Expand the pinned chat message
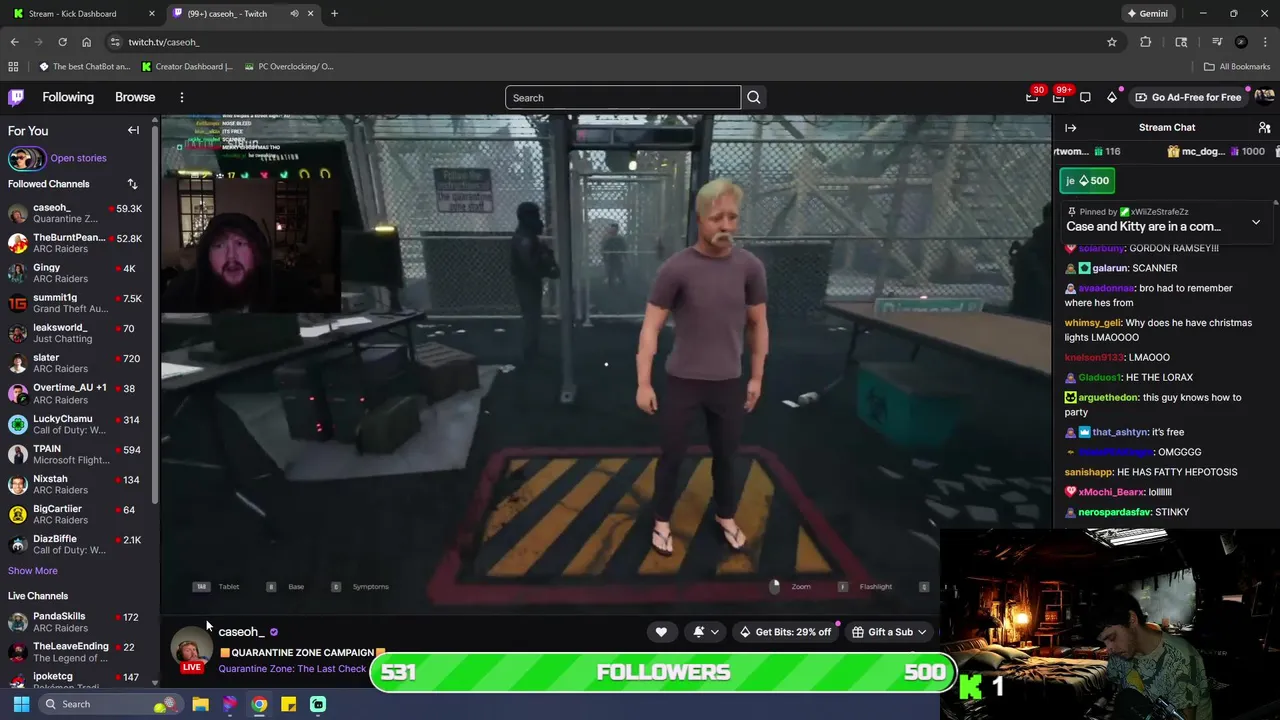This screenshot has width=1280, height=720. pos(1256,222)
